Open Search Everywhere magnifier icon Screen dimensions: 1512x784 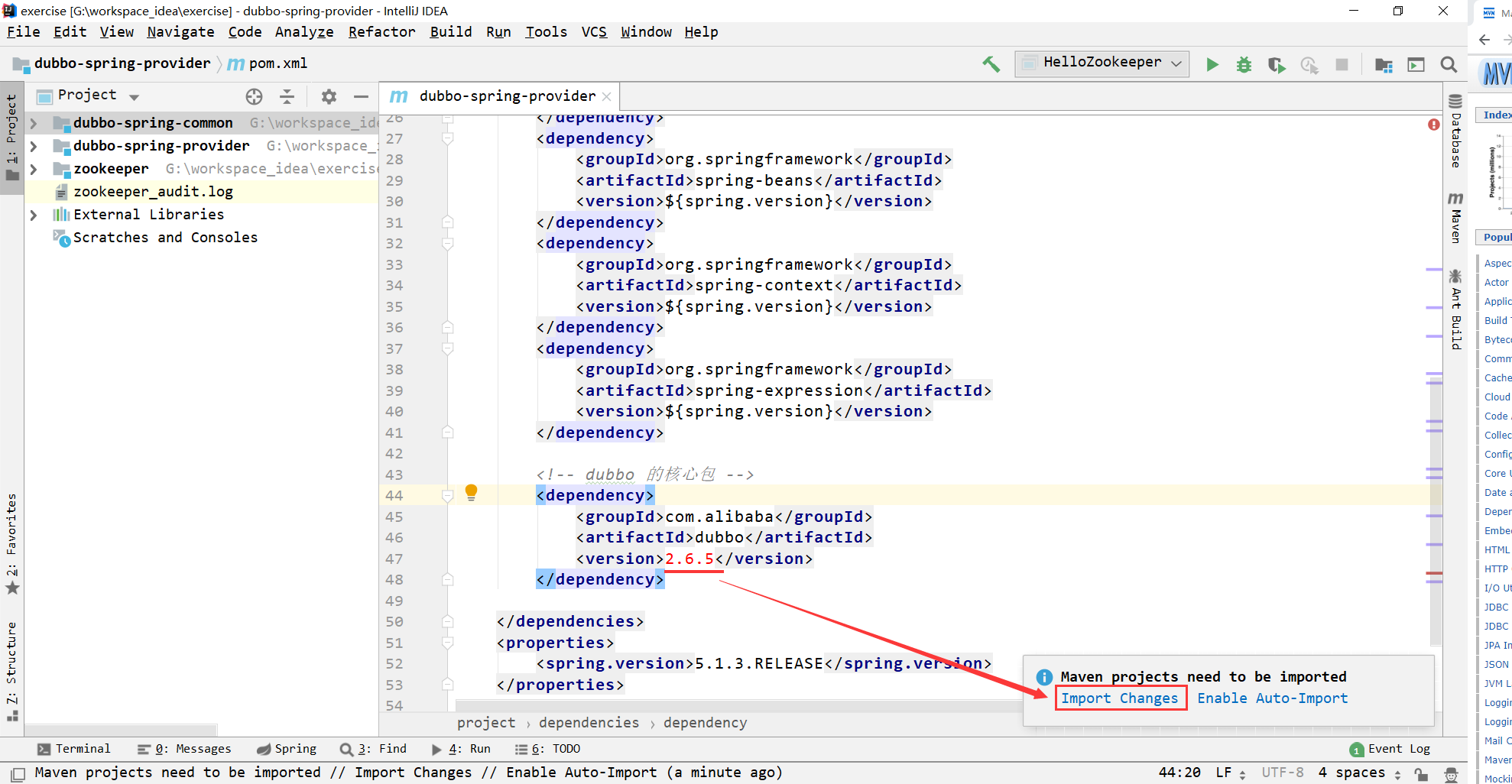point(1449,64)
